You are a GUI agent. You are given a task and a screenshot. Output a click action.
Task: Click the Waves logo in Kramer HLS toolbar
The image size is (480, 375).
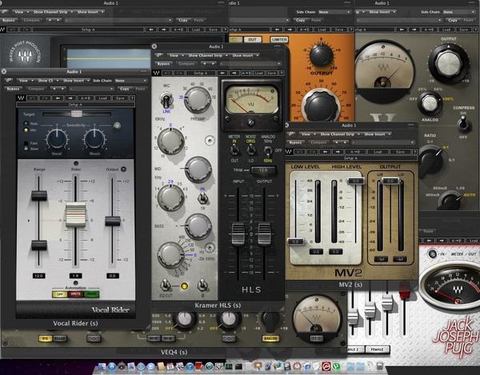(x=156, y=73)
